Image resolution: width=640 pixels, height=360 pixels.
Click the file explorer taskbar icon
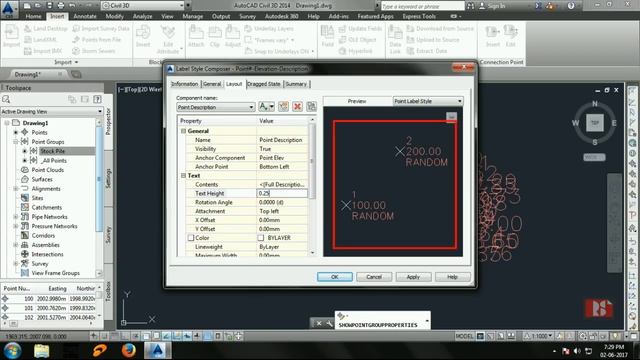pos(41,350)
